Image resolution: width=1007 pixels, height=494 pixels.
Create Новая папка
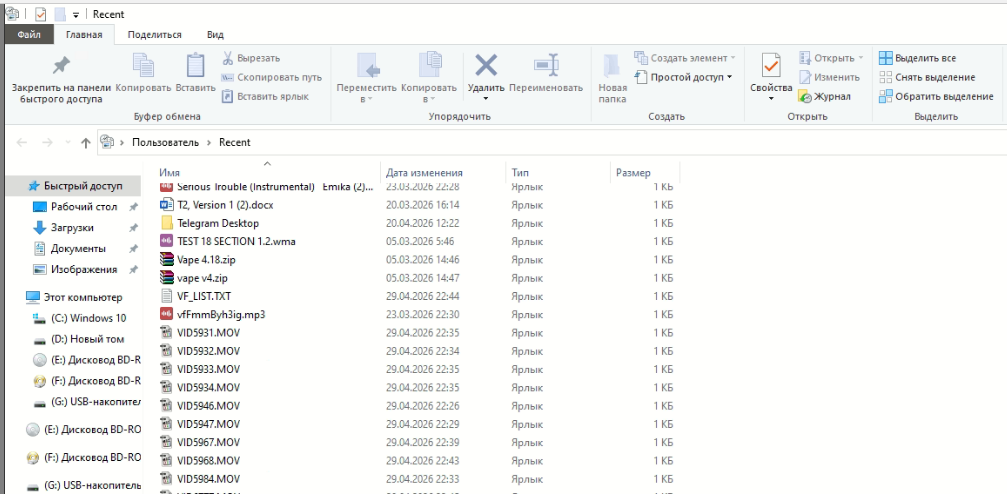point(612,78)
